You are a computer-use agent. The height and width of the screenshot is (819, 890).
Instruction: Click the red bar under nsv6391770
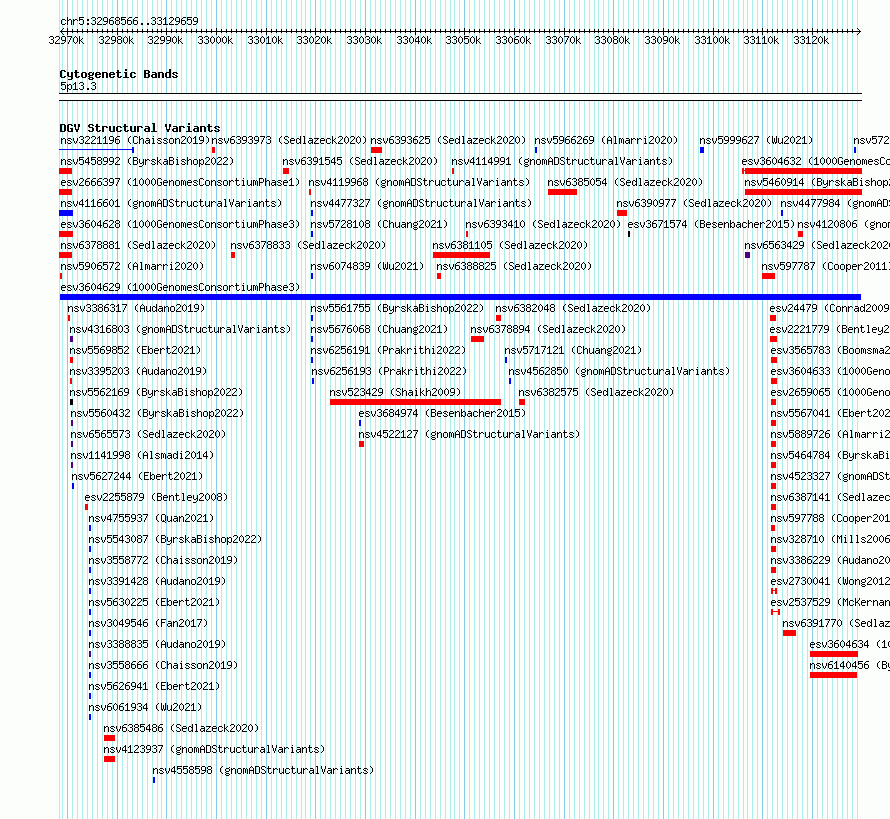pyautogui.click(x=789, y=633)
